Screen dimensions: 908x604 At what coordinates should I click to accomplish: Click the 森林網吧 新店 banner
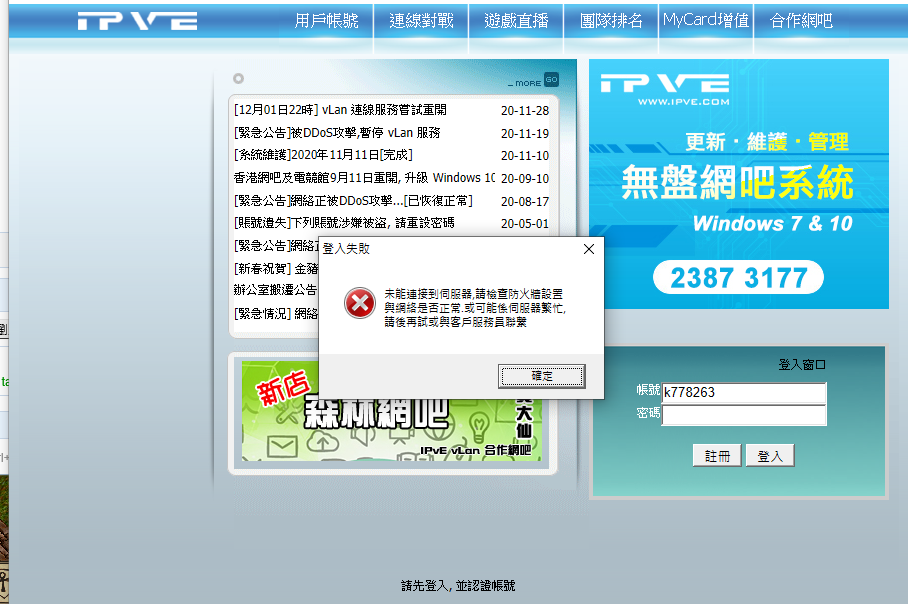391,411
